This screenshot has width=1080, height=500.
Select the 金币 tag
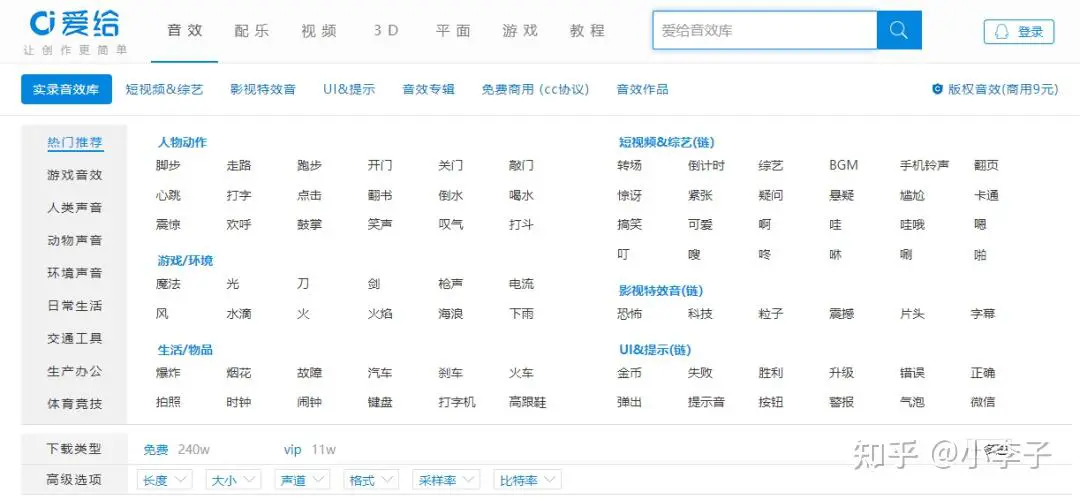pos(630,373)
